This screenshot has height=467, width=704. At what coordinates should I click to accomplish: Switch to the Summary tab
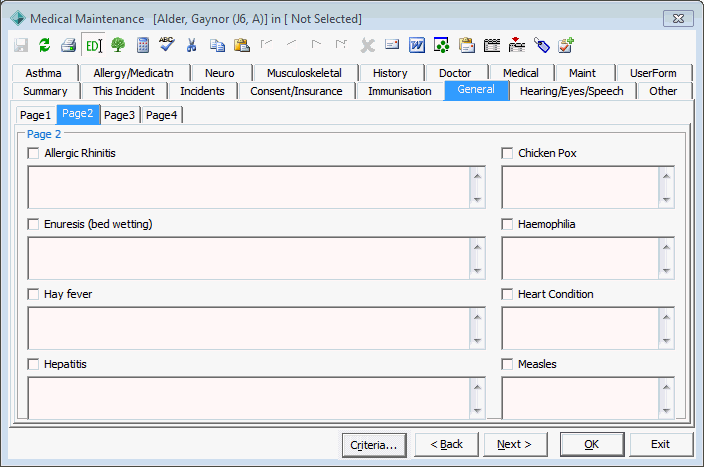(45, 91)
